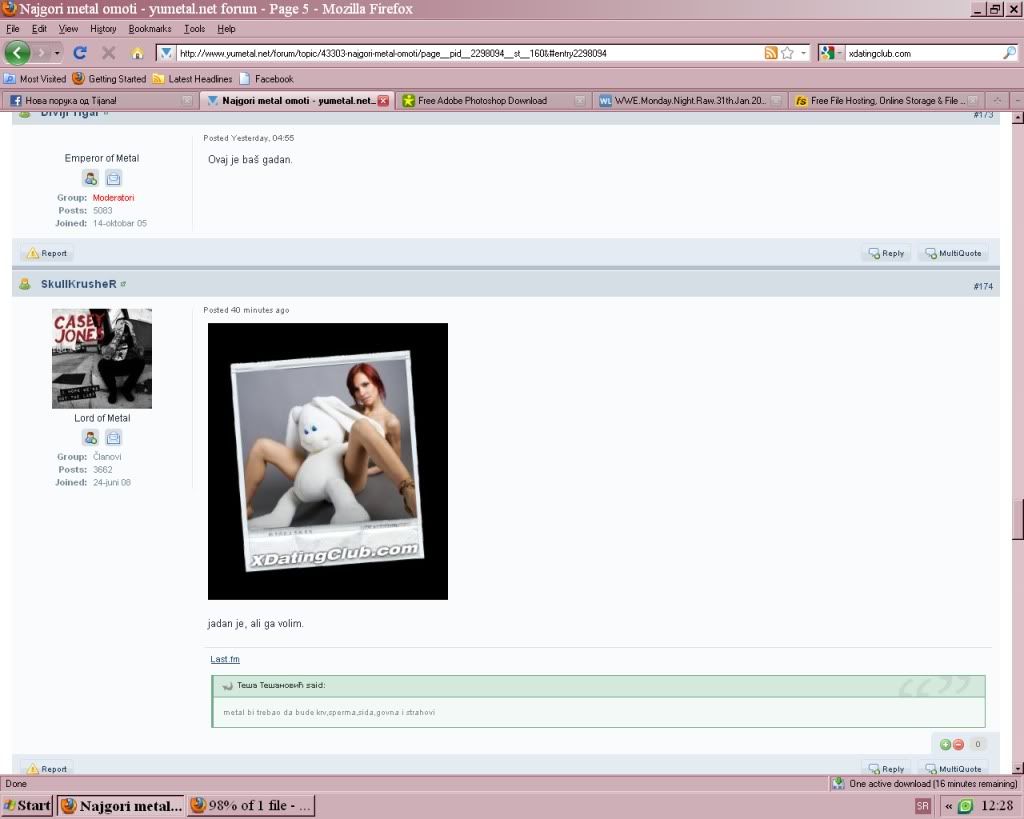Click the RSS feed icon in address bar
1024x819 pixels.
771,53
